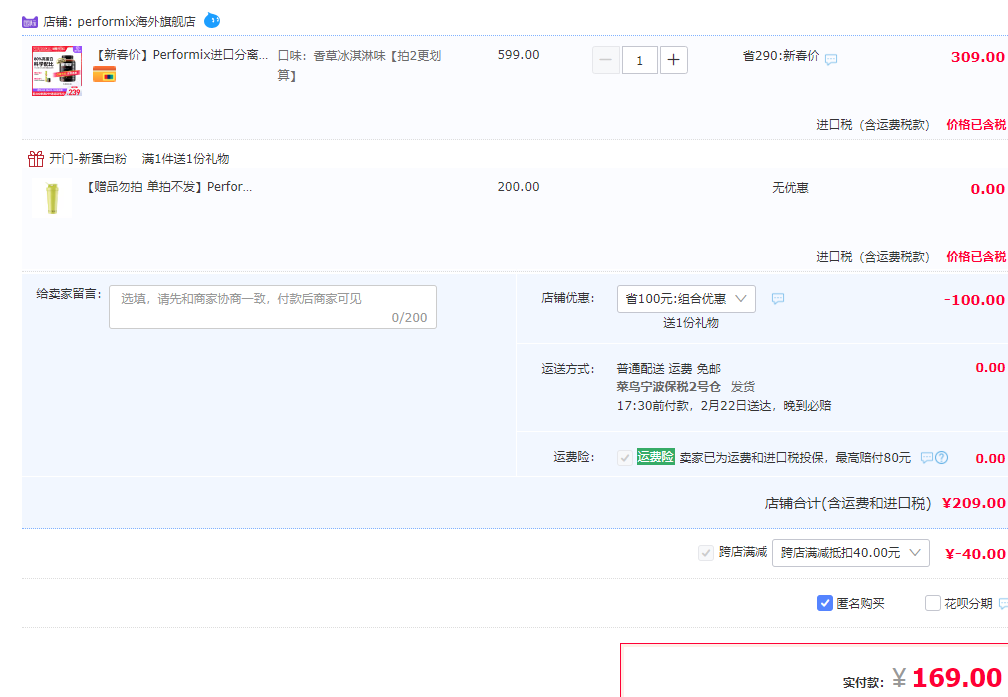Open the help question mark icon for 运费险
The width and height of the screenshot is (1008, 697).
click(941, 458)
